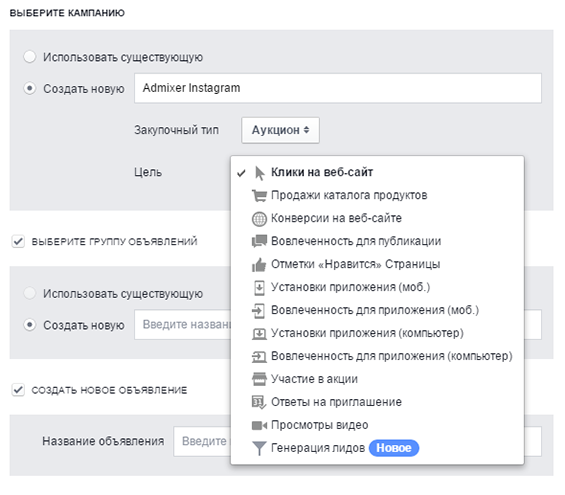The width and height of the screenshot is (565, 495).
Task: Select Использовать существующую radio in ad group section
Action: pos(30,293)
